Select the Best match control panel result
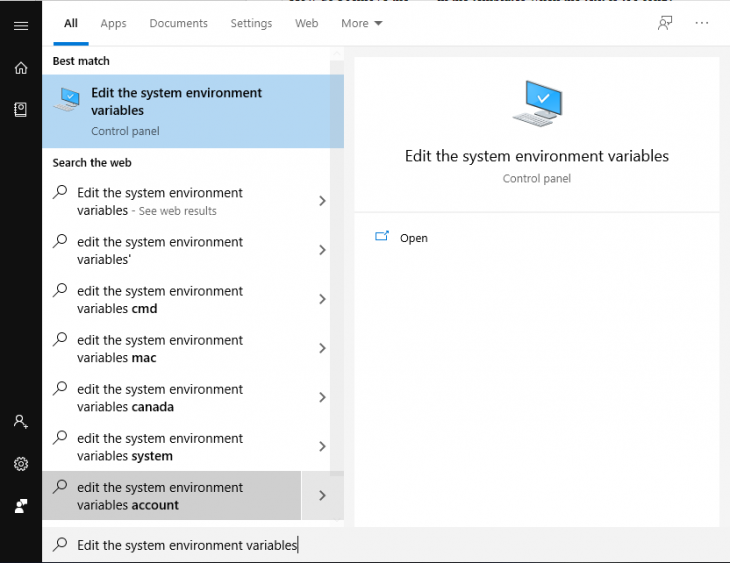Viewport: 730px width, 563px height. (x=192, y=111)
